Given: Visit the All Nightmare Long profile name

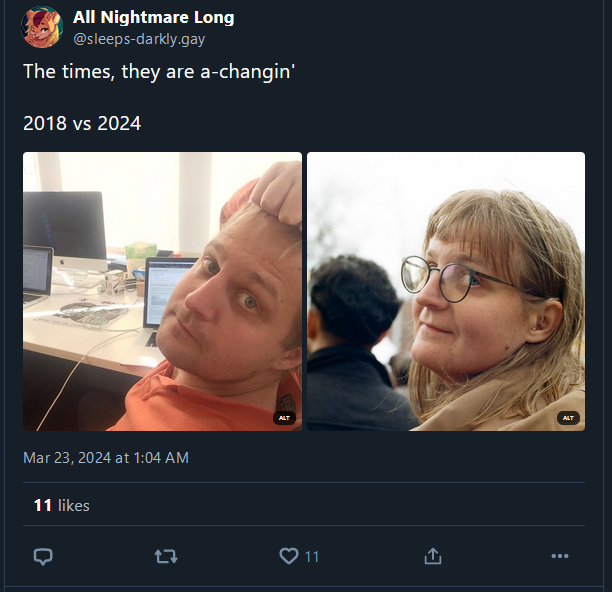Looking at the screenshot, I should (x=153, y=18).
